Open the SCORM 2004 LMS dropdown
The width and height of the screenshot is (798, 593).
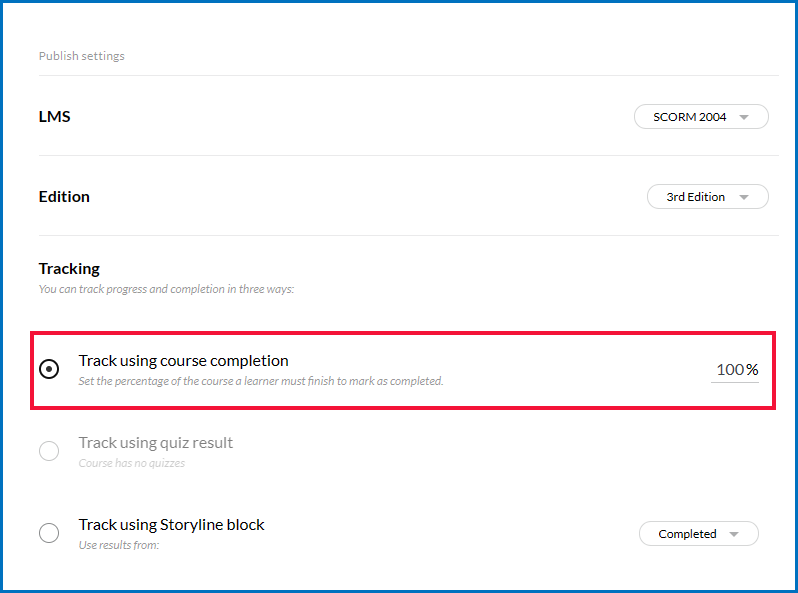tap(700, 117)
